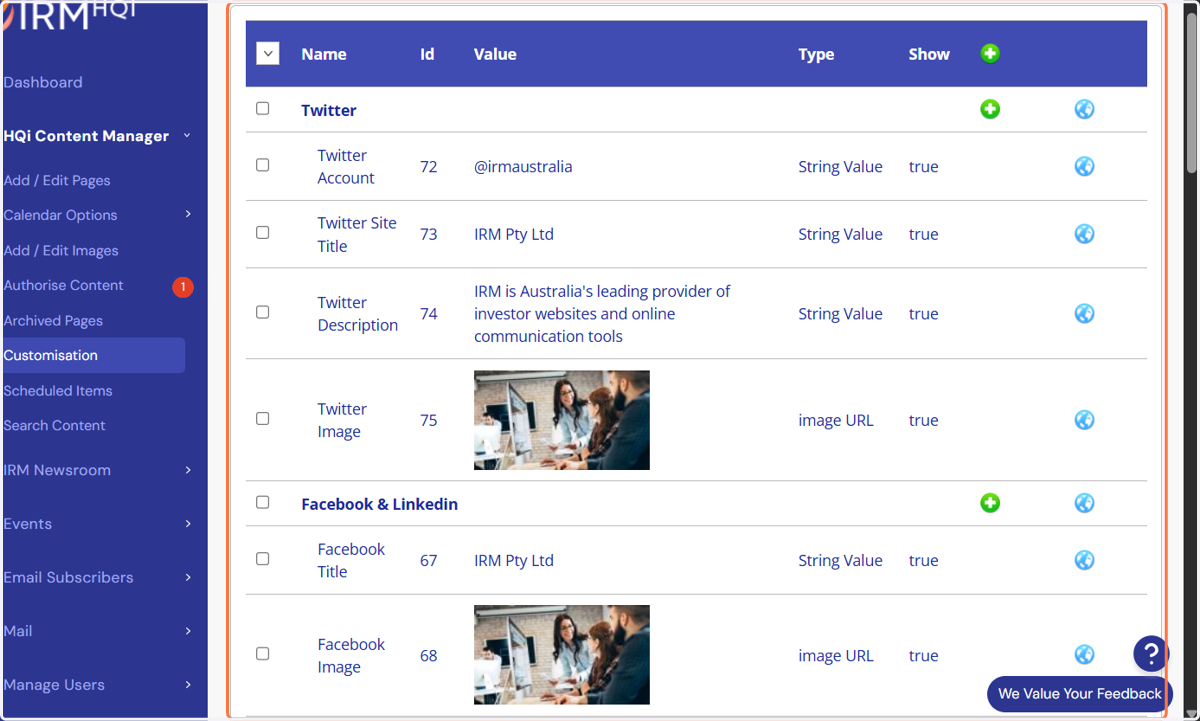The width and height of the screenshot is (1200, 721).
Task: Open Search Content
Action: [x=54, y=426]
